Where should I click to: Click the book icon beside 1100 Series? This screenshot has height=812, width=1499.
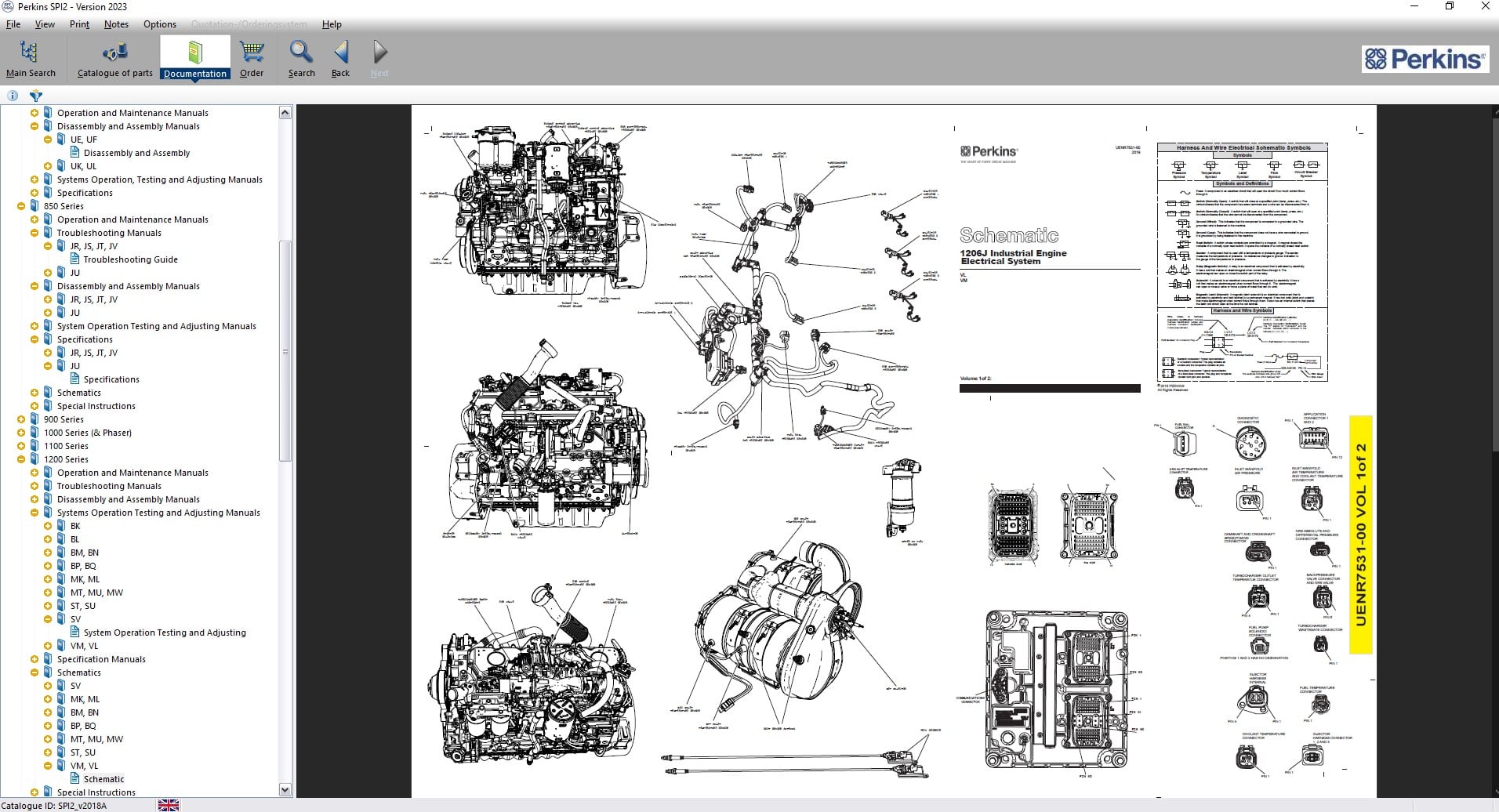34,446
